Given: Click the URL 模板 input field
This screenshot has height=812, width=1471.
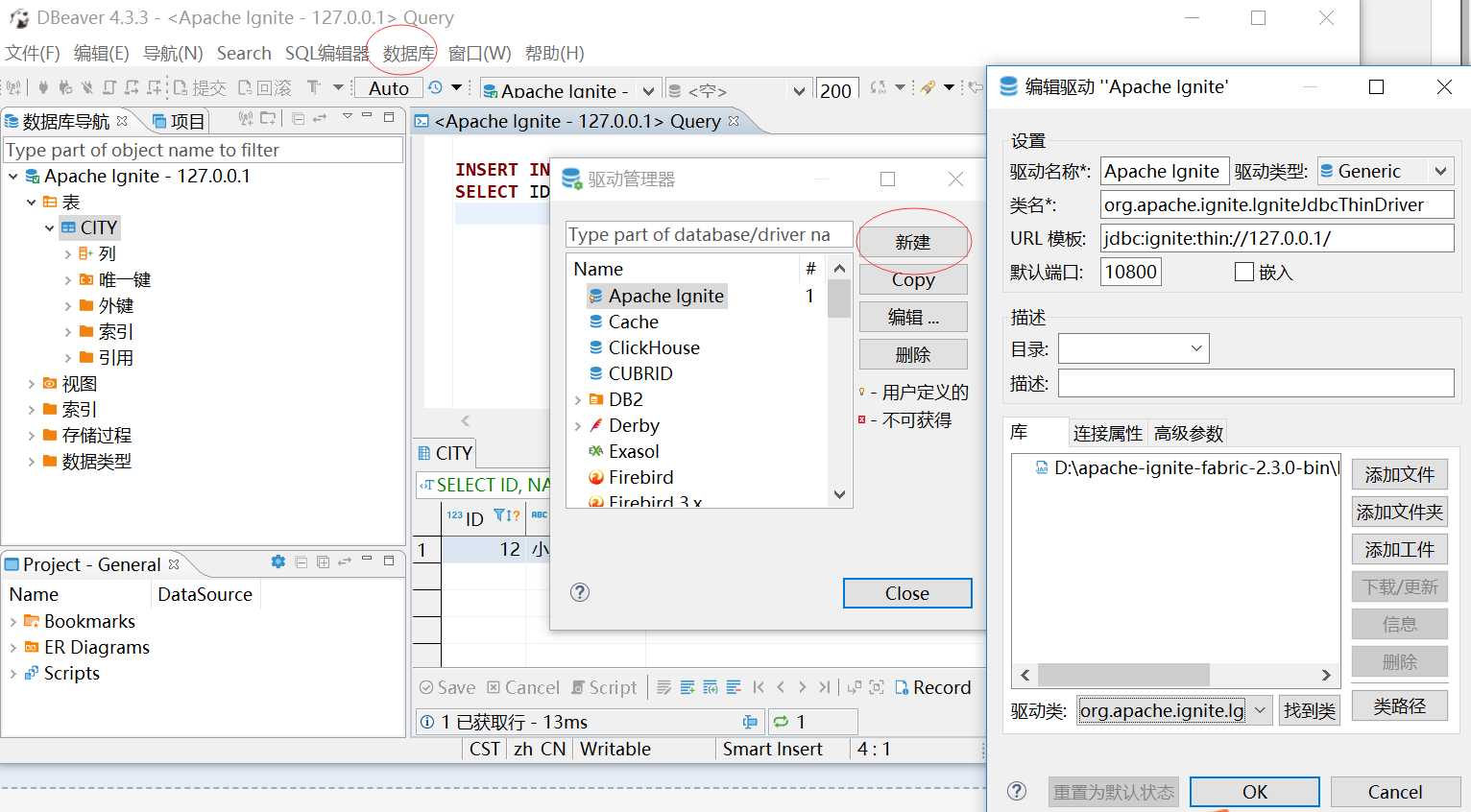Looking at the screenshot, I should (1277, 238).
